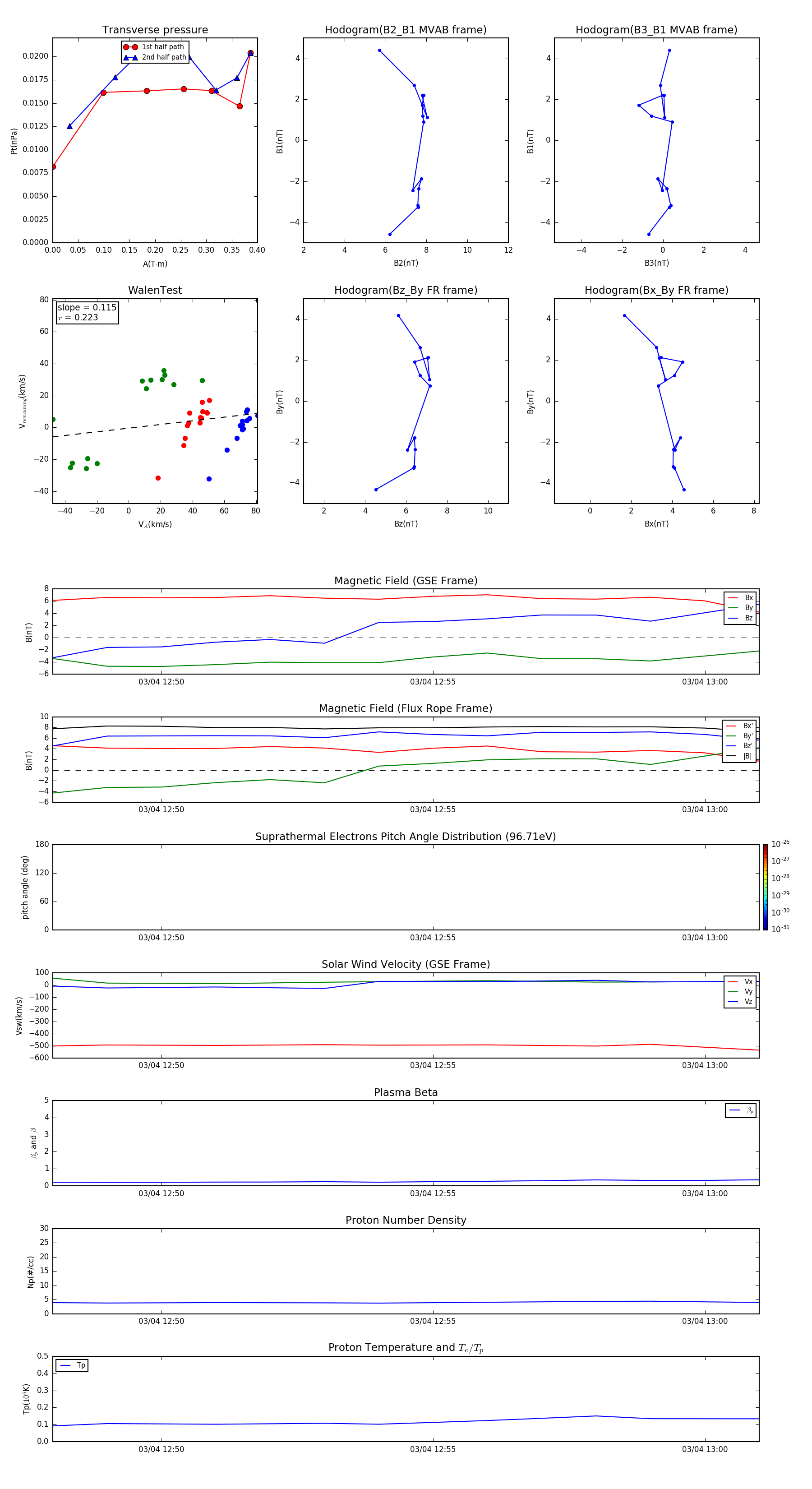Click the "Hodogram(Bz_By FR frame)" title
Image resolution: width=812 pixels, height=1489 pixels.
tap(406, 290)
